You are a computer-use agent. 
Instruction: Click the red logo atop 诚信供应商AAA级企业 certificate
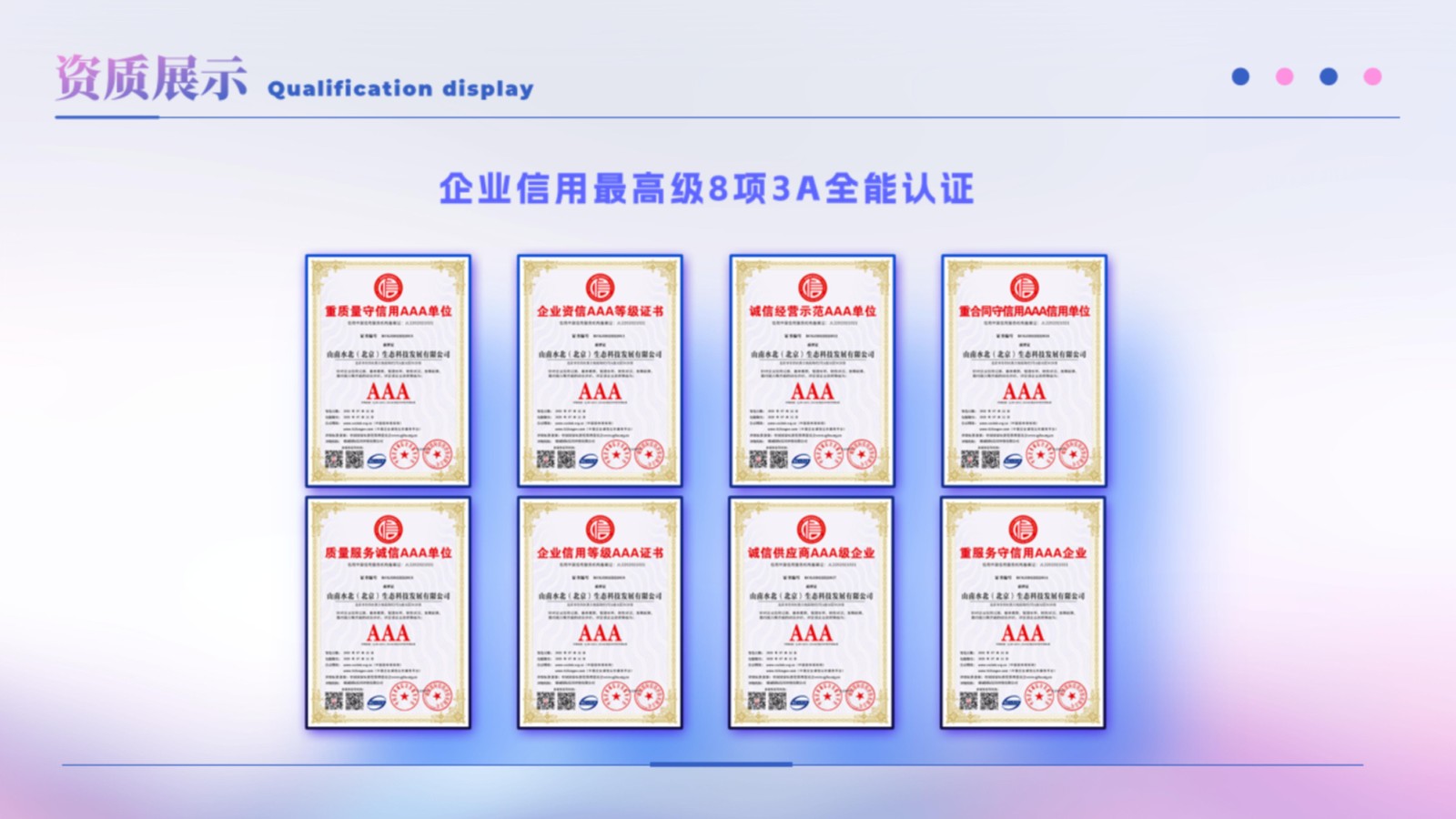coord(811,529)
